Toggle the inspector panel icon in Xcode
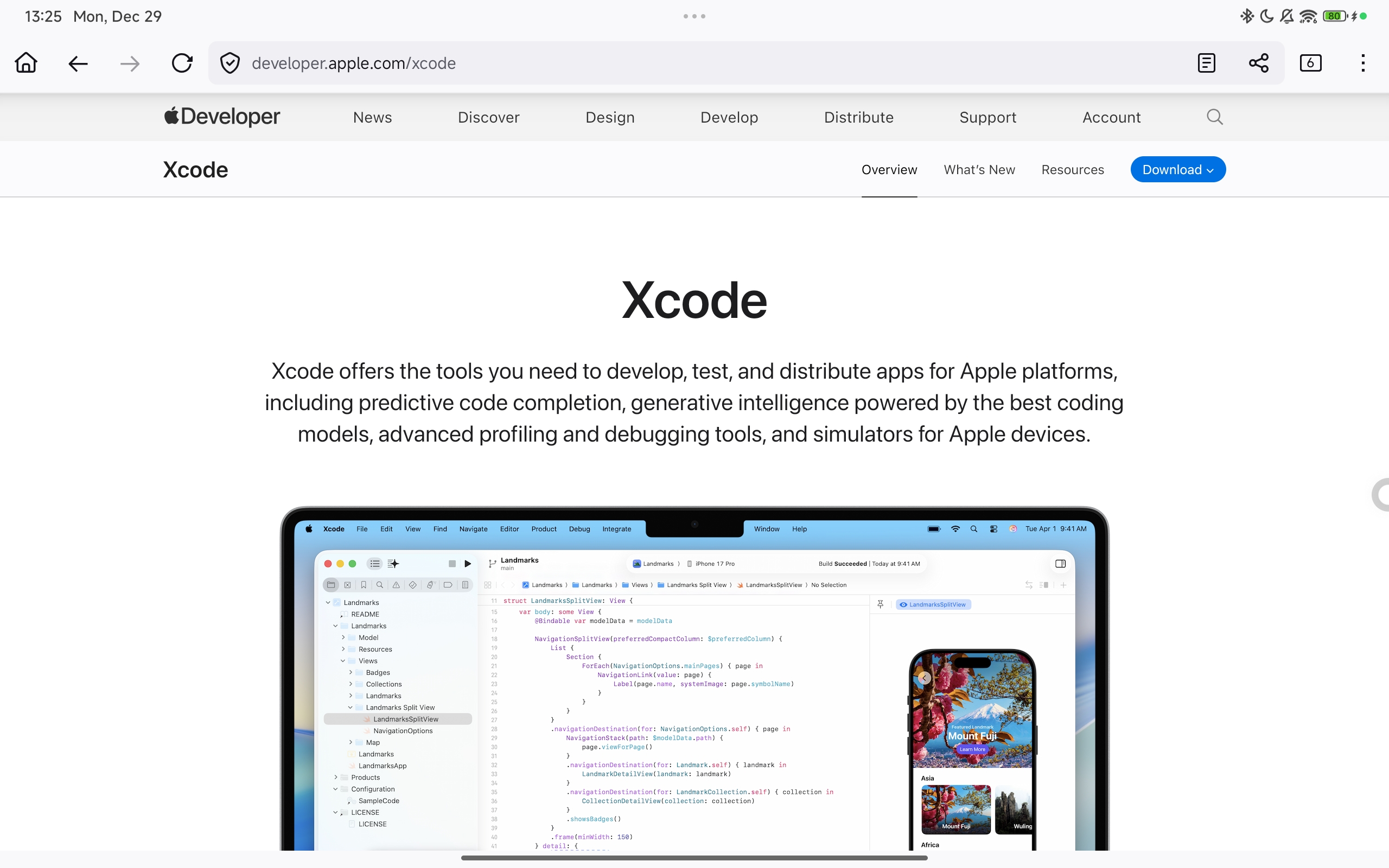This screenshot has height=868, width=1389. click(x=1060, y=564)
